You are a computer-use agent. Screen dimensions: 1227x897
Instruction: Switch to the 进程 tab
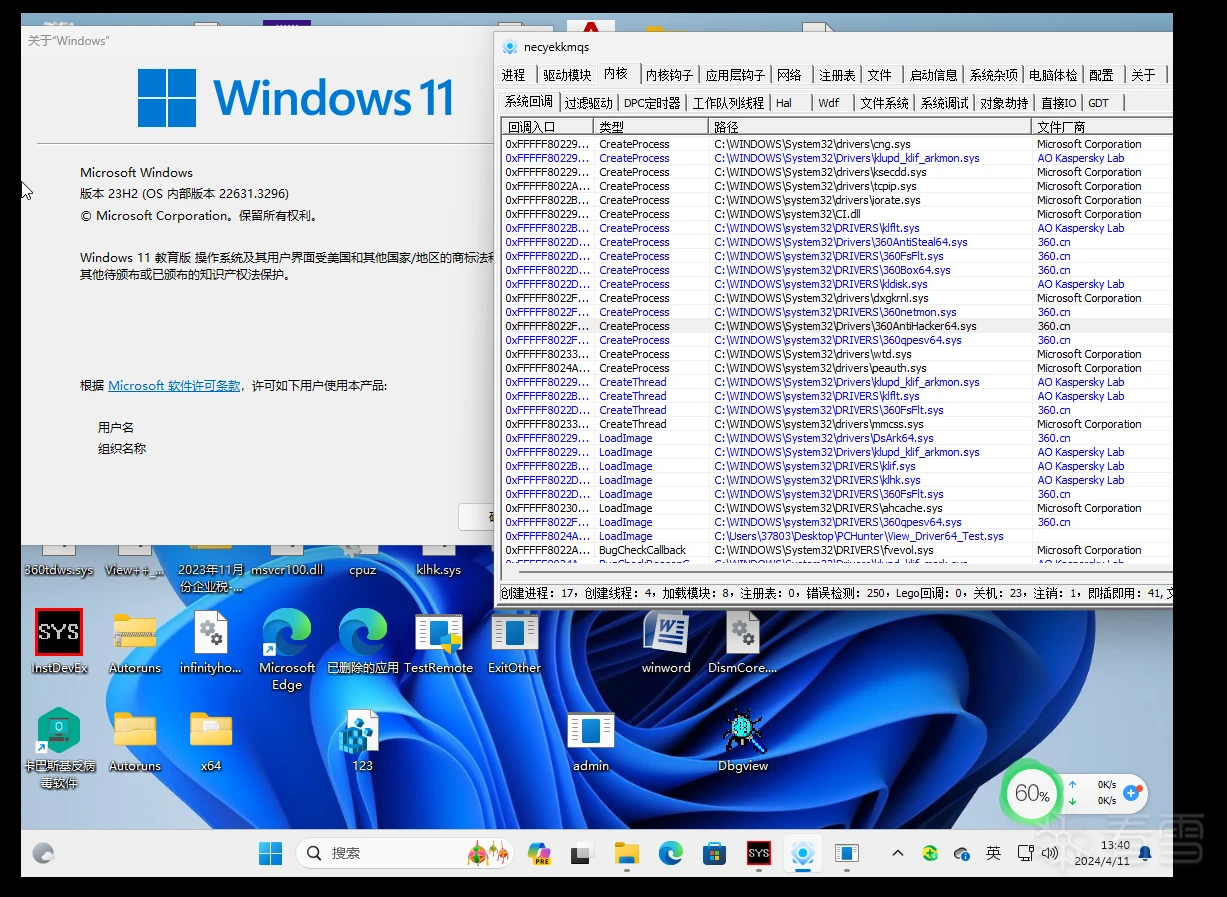pos(514,75)
